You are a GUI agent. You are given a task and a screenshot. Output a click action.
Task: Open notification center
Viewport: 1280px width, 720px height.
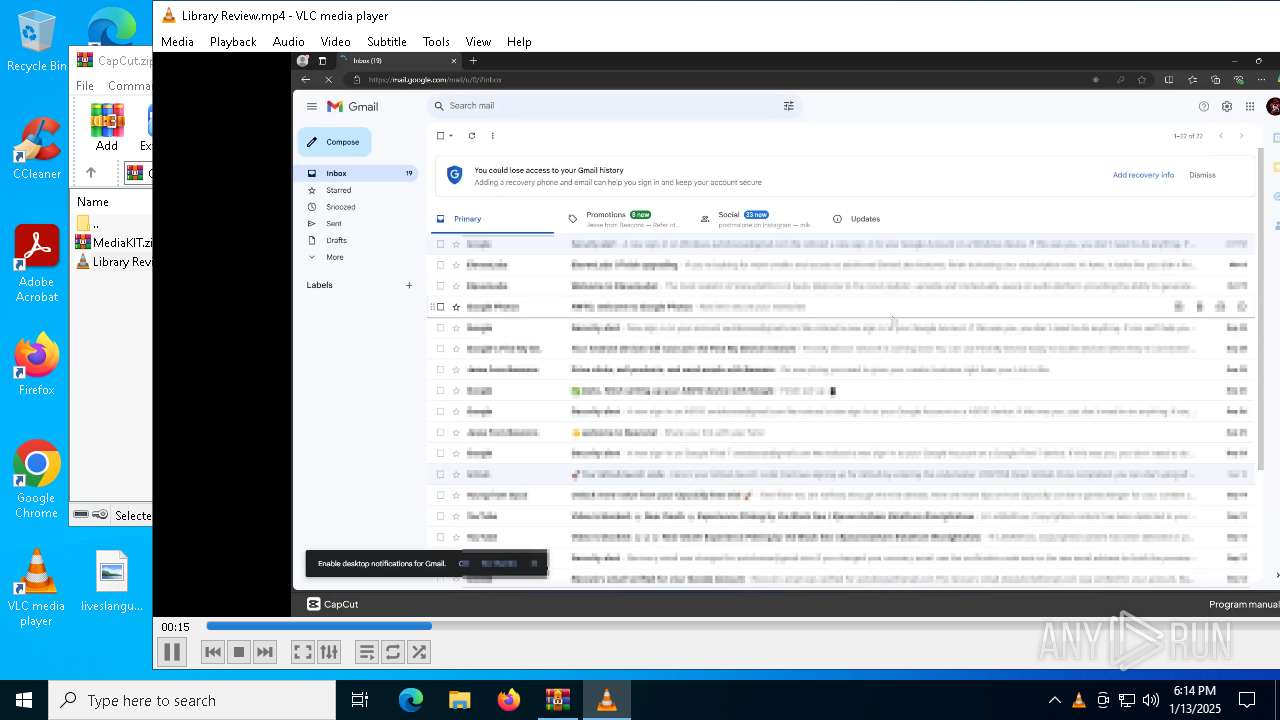(1247, 700)
